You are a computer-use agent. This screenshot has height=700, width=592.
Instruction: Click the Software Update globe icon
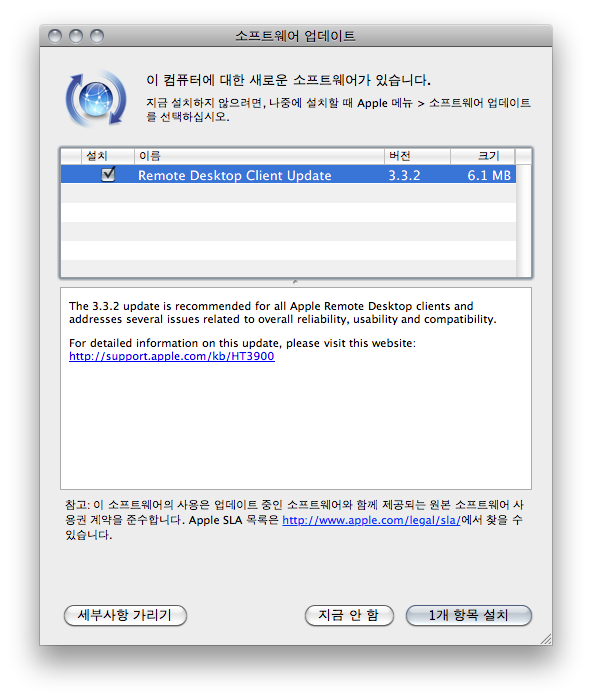coord(96,99)
